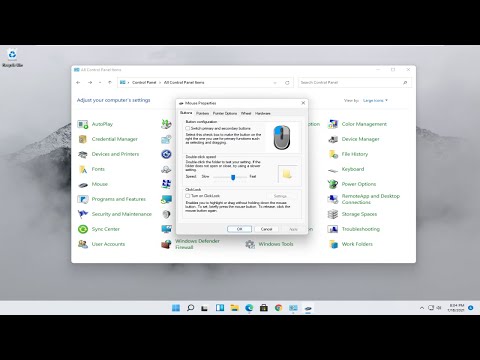Viewport: 480px width, 360px height.
Task: Launch Google Chrome from taskbar
Action: coord(278,308)
